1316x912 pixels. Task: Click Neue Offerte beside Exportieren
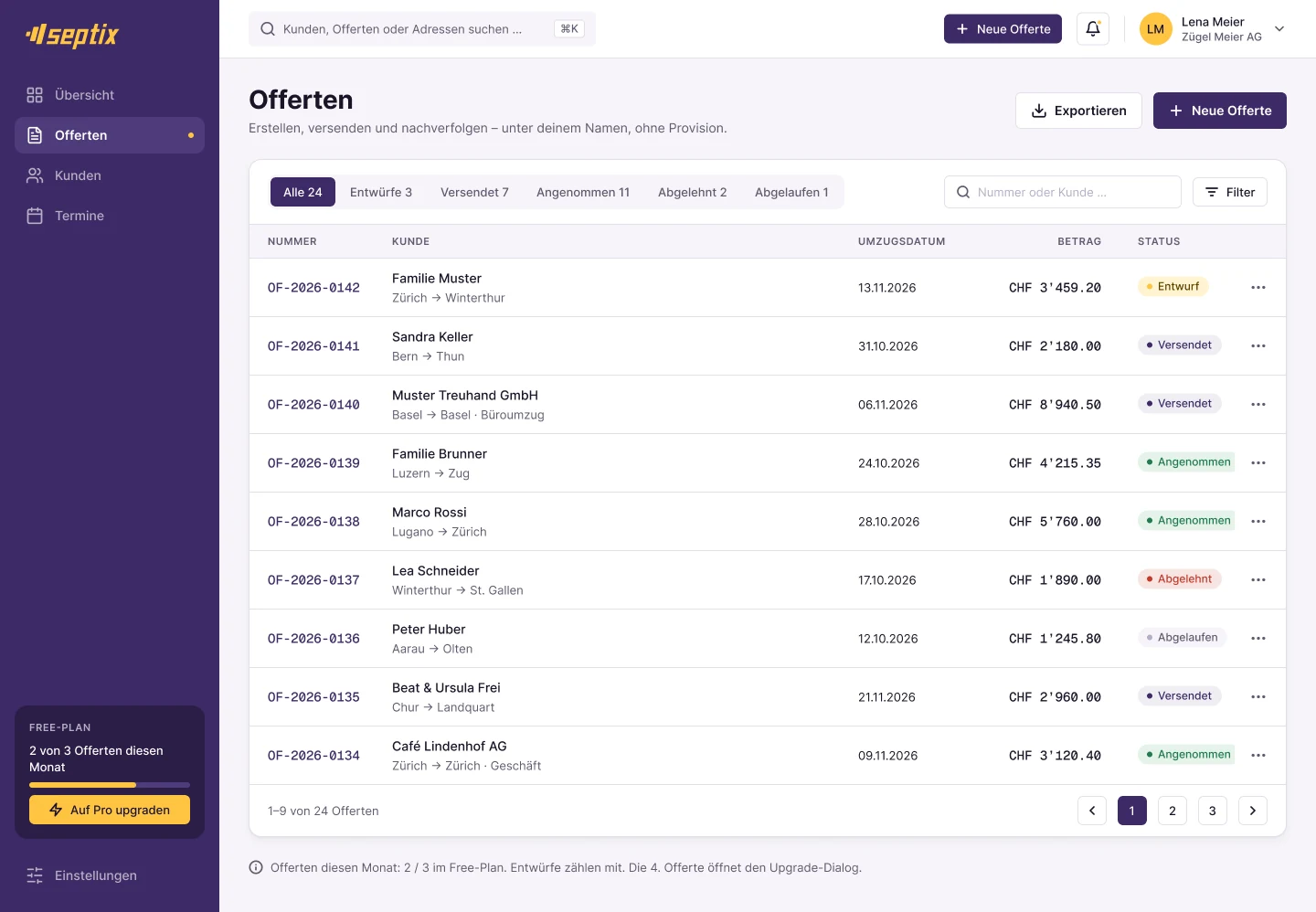1220,111
